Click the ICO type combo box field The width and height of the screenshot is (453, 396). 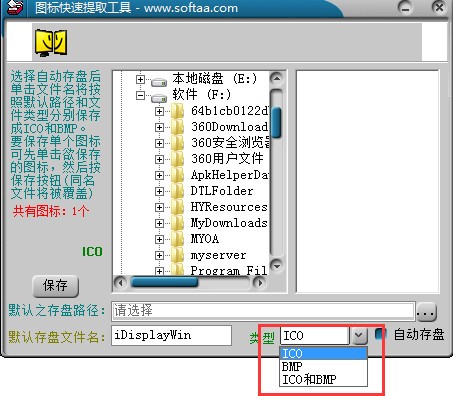coord(315,335)
